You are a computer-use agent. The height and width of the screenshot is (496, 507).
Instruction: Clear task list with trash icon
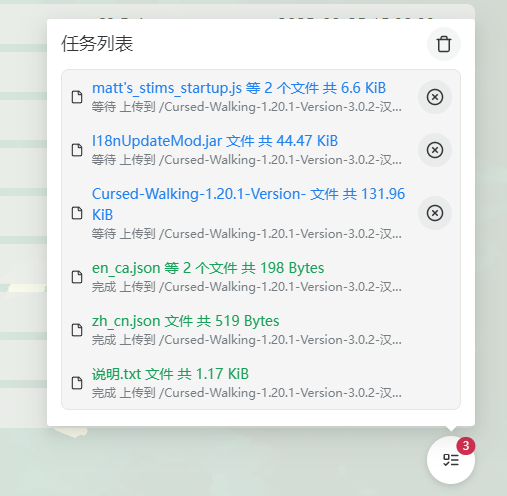coord(444,44)
